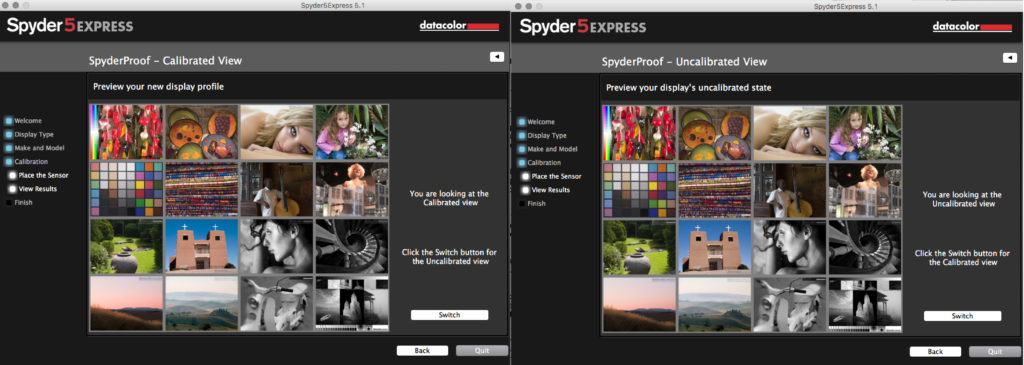Collapse help arrow icon in Uncalibrated View window
This screenshot has width=1024, height=365.
(x=1010, y=58)
